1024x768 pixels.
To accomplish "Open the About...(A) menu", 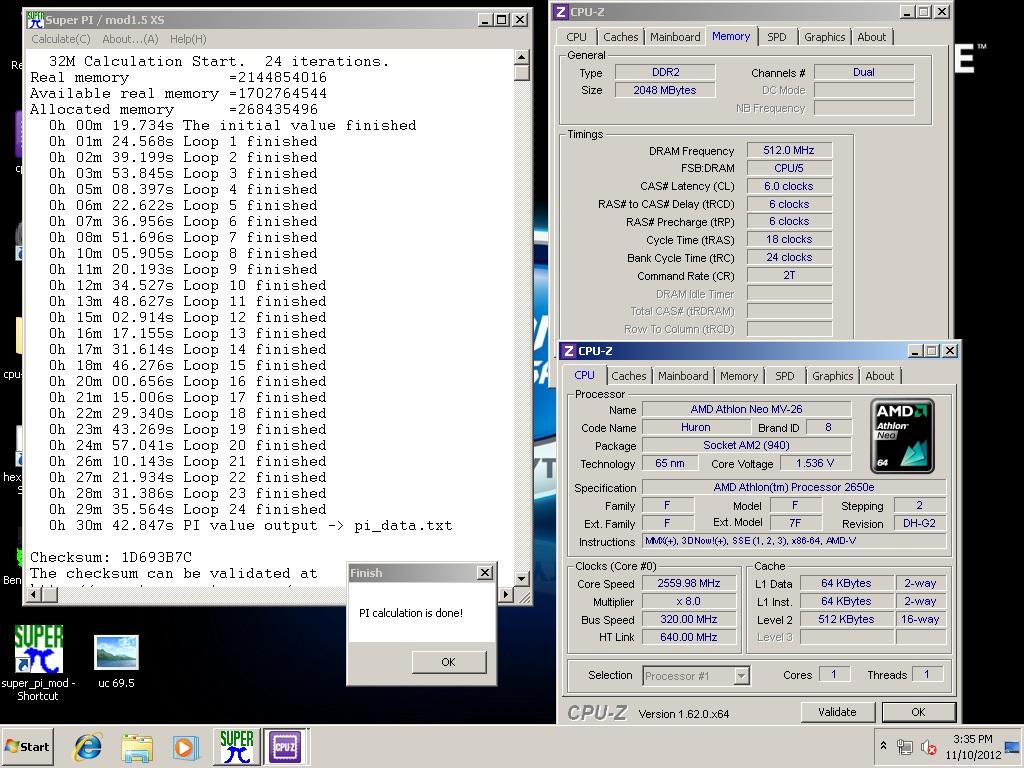I will (130, 39).
